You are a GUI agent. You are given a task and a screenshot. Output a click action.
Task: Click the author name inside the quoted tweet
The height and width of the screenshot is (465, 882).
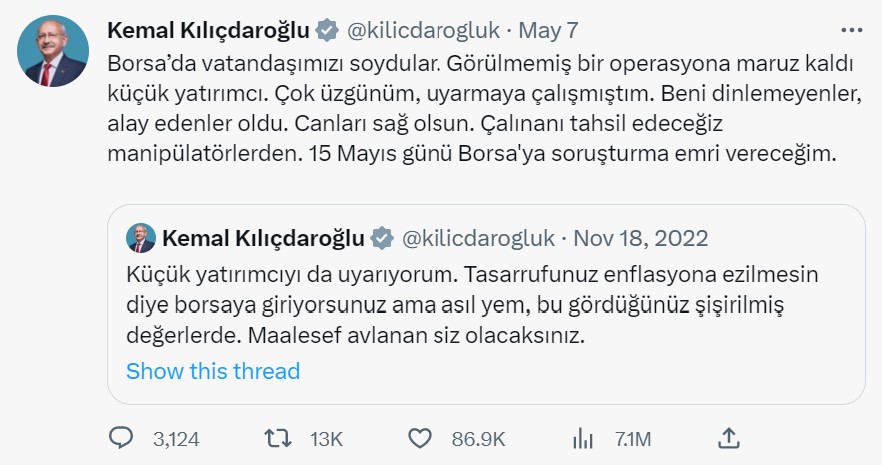tap(263, 238)
